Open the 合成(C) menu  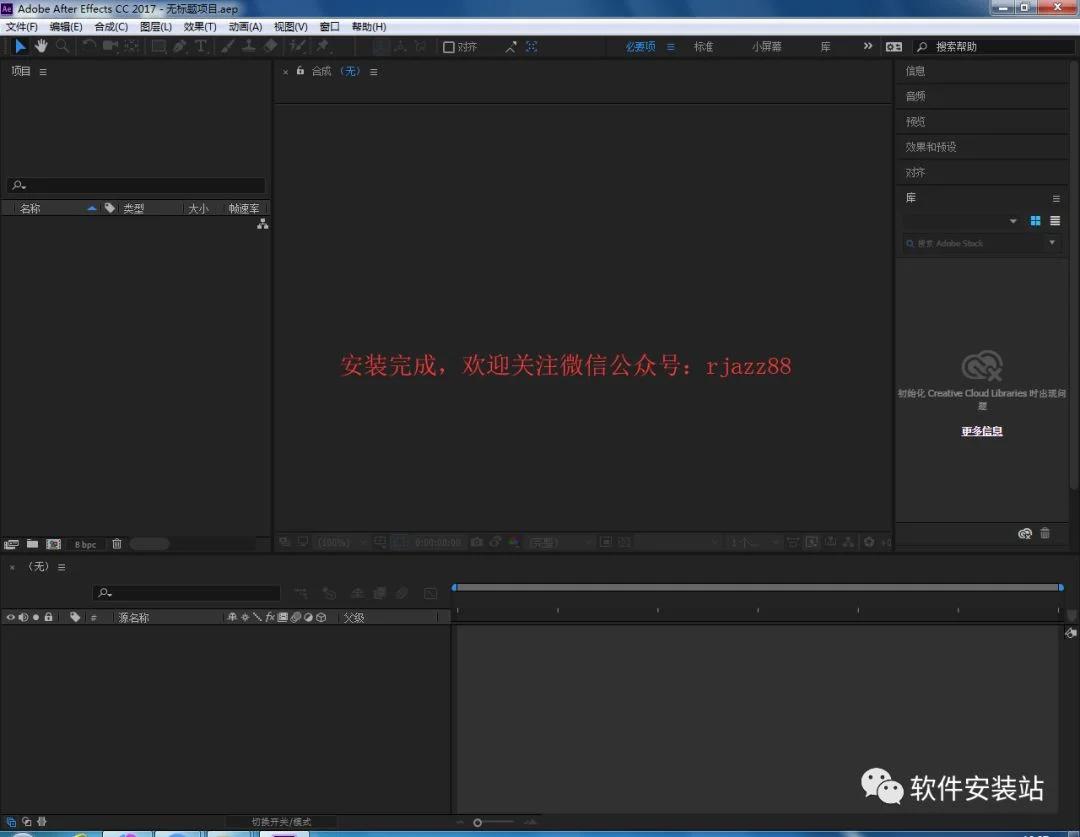pos(111,27)
